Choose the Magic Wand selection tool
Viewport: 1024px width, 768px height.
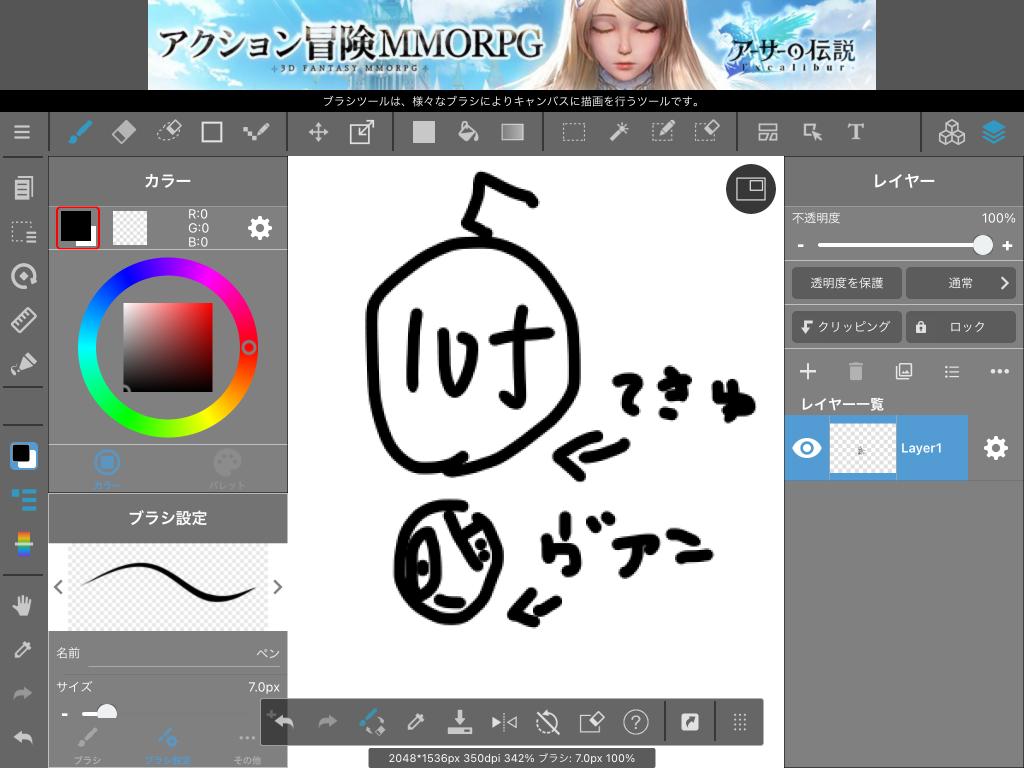pos(618,132)
